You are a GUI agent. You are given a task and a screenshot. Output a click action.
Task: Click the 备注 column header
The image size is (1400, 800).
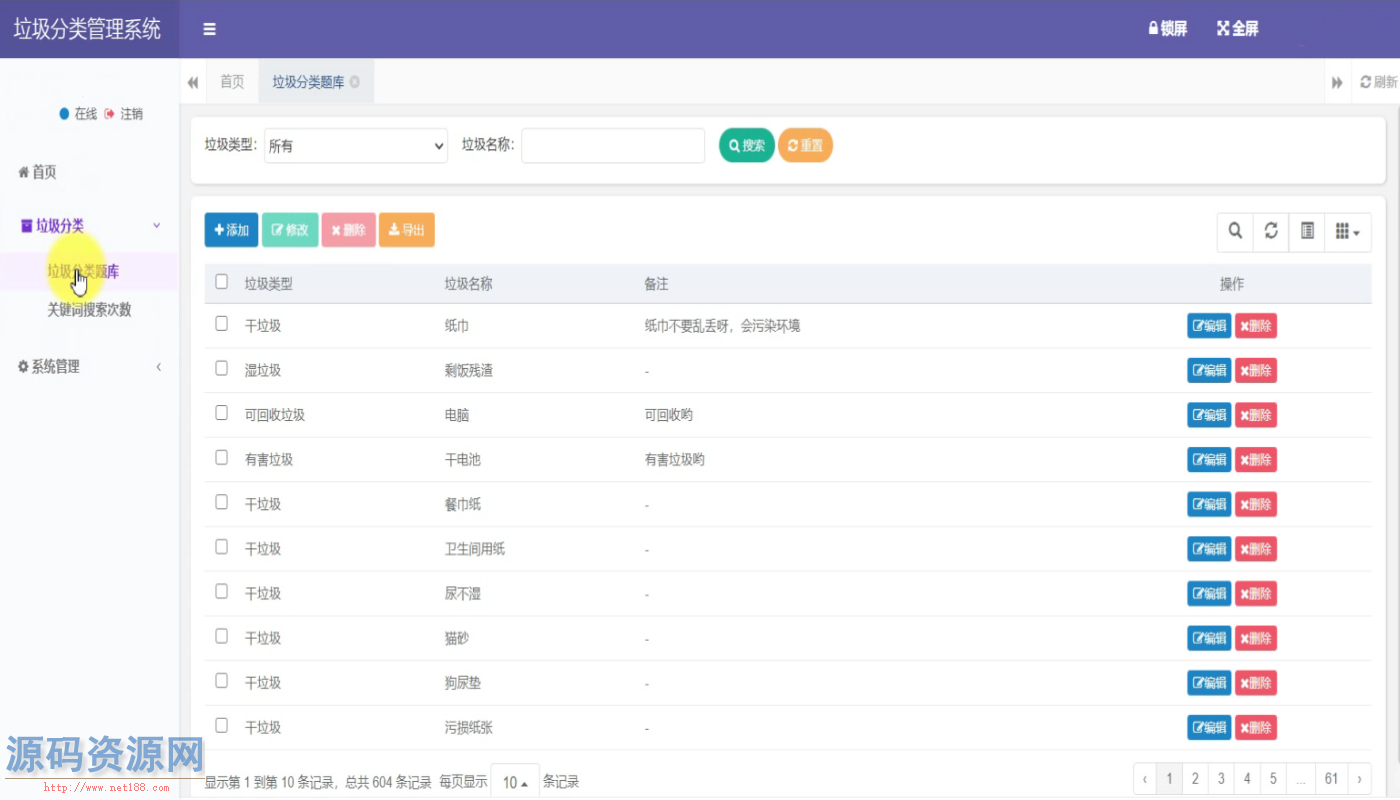[x=656, y=284]
